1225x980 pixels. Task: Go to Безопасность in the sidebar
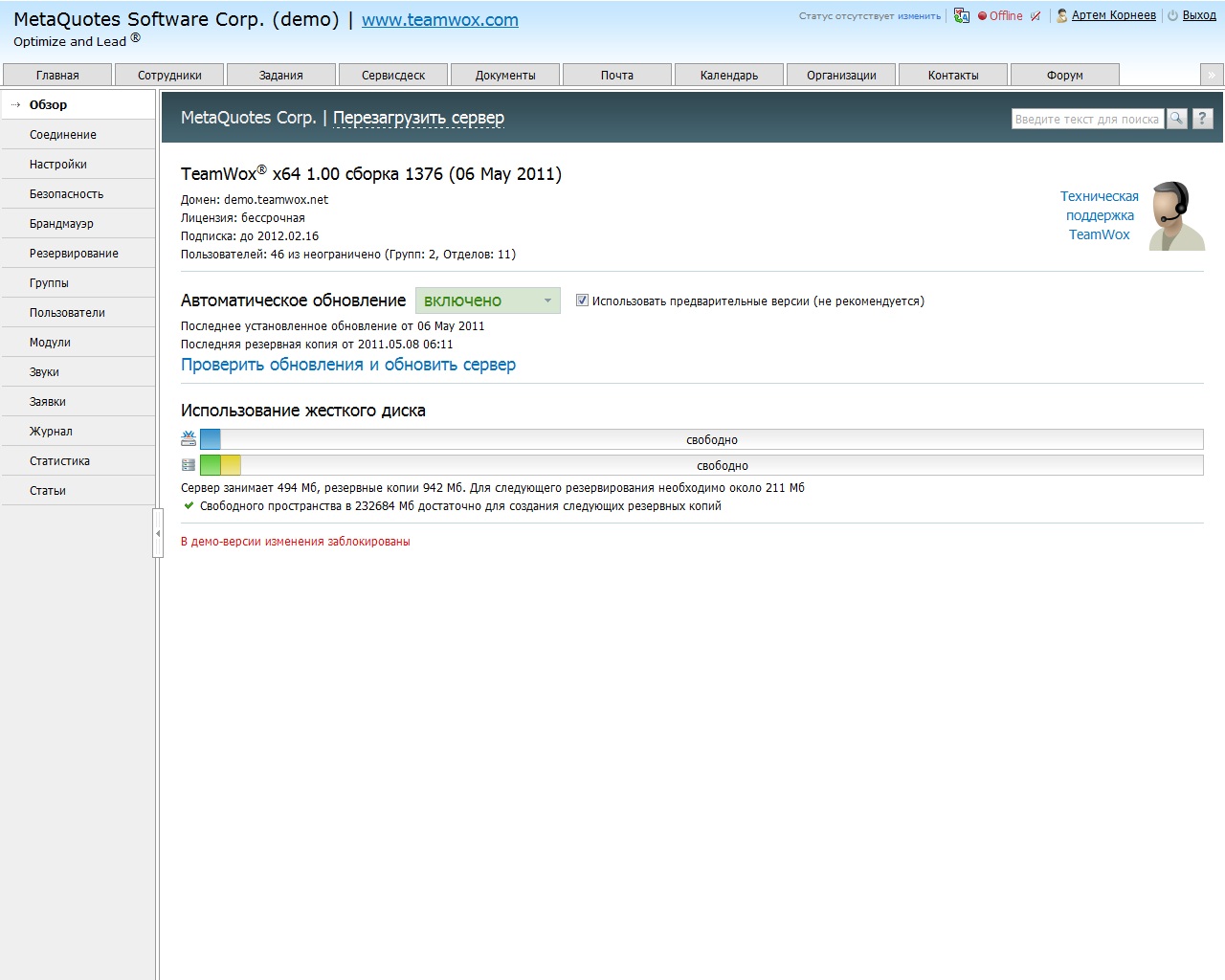point(78,194)
